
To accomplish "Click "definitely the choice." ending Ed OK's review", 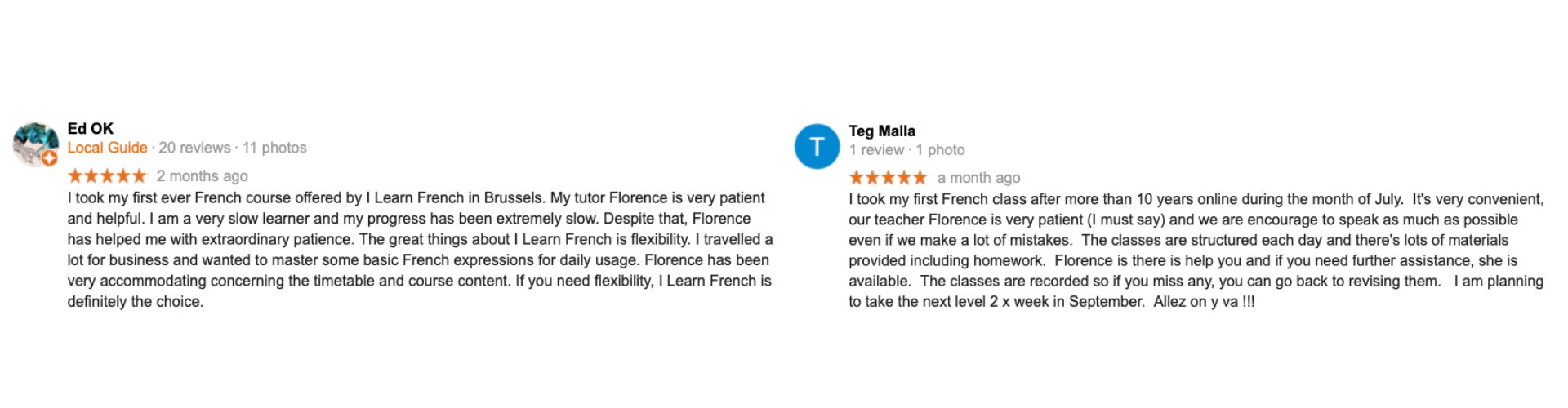I will tap(136, 302).
